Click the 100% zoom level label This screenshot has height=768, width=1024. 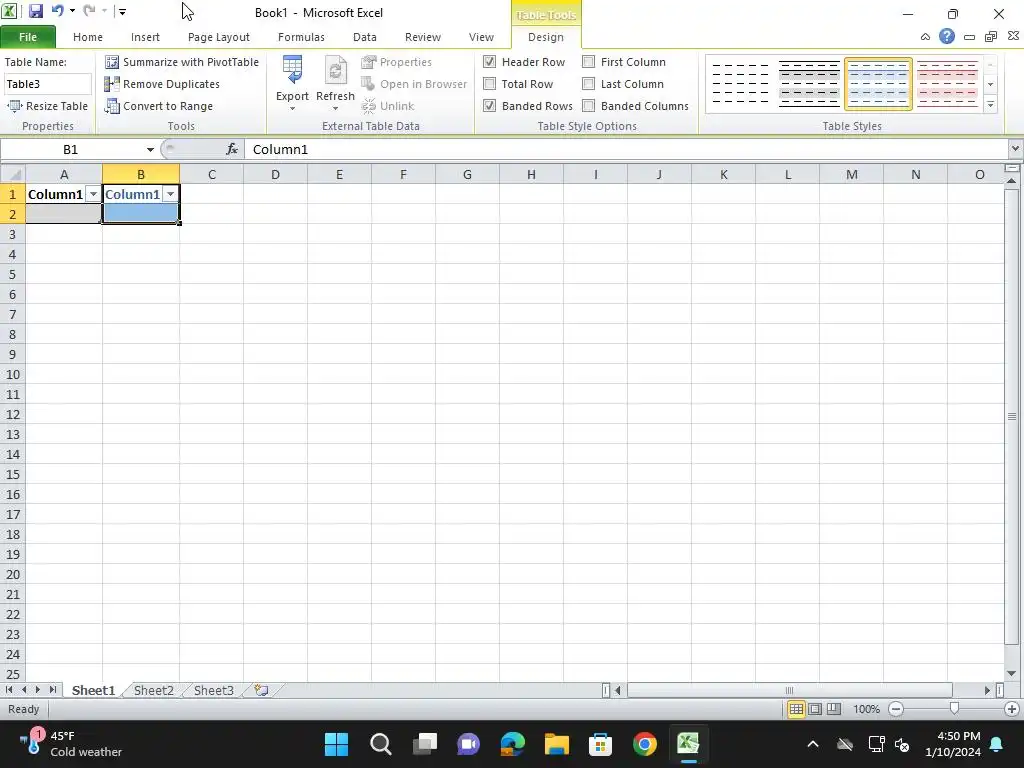point(866,709)
